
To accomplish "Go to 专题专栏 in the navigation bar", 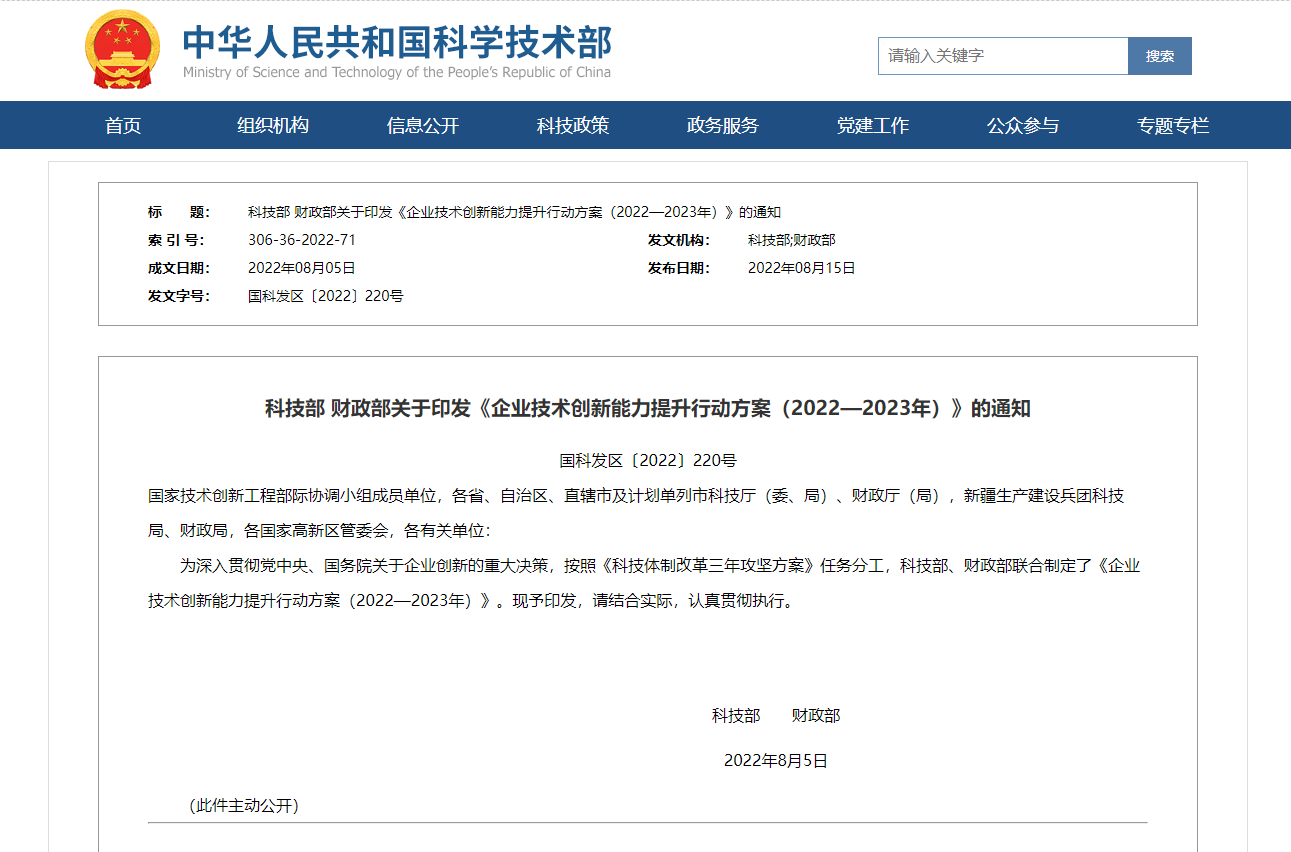I will click(1173, 125).
